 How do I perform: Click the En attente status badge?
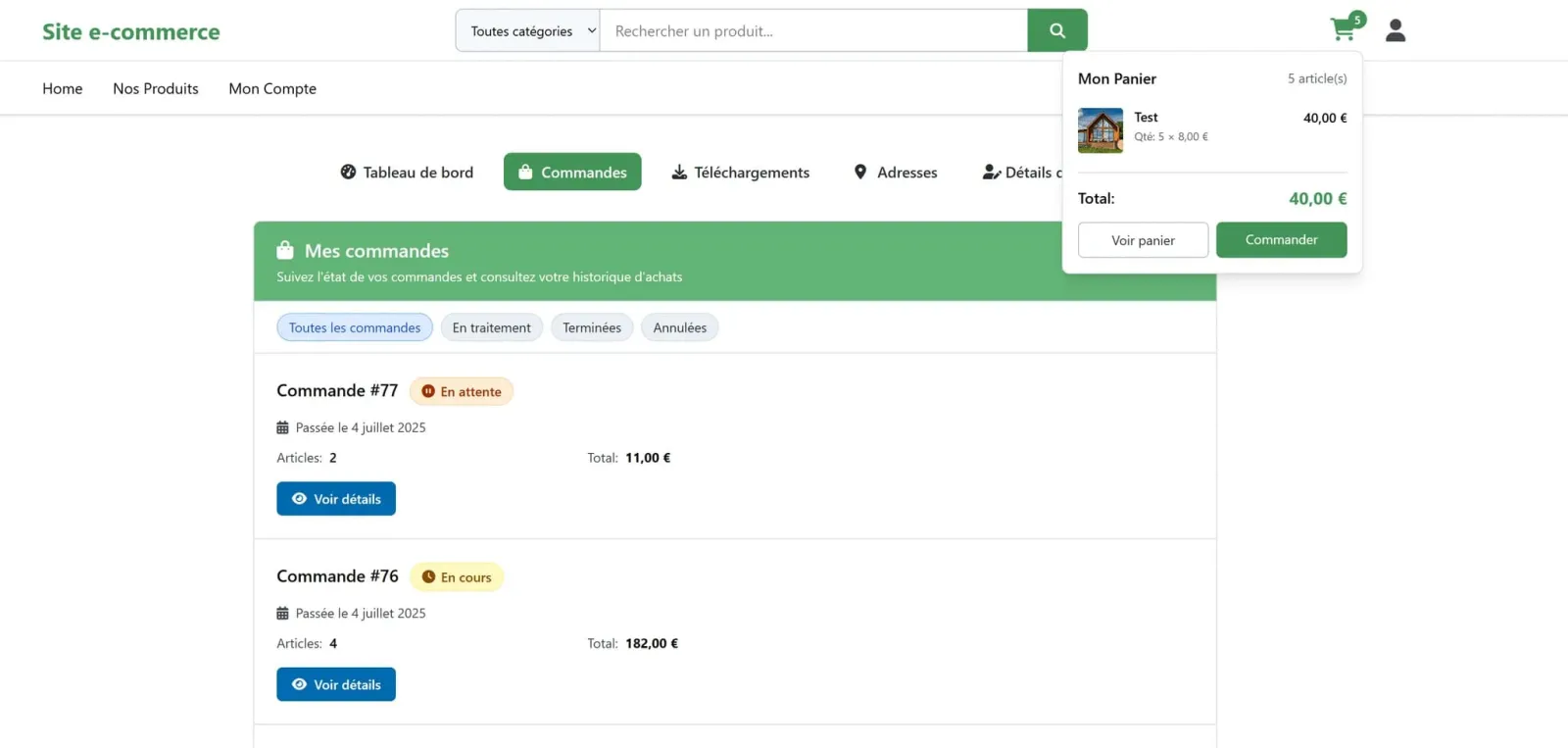[x=462, y=391]
